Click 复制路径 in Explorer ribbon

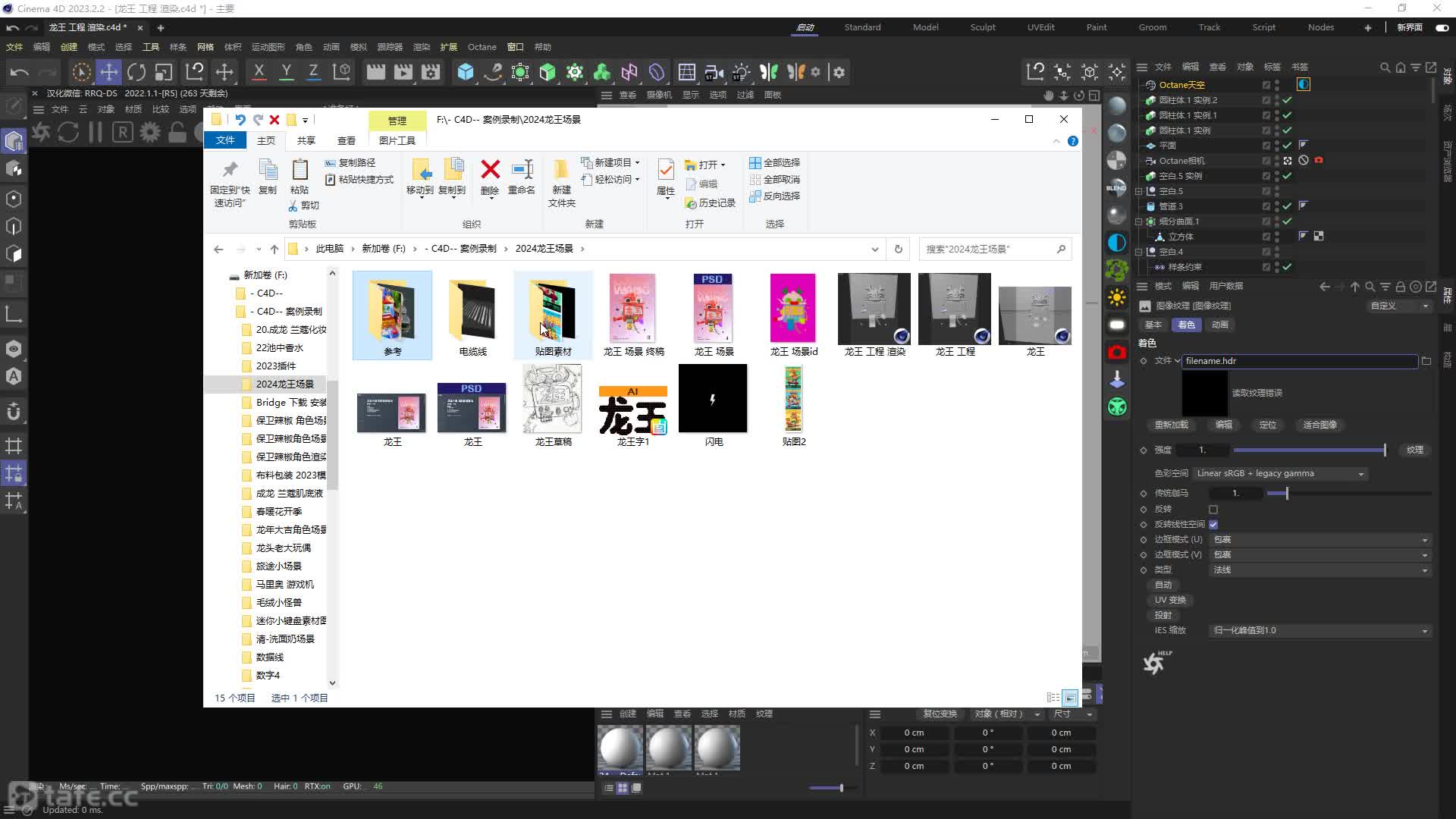tap(350, 163)
